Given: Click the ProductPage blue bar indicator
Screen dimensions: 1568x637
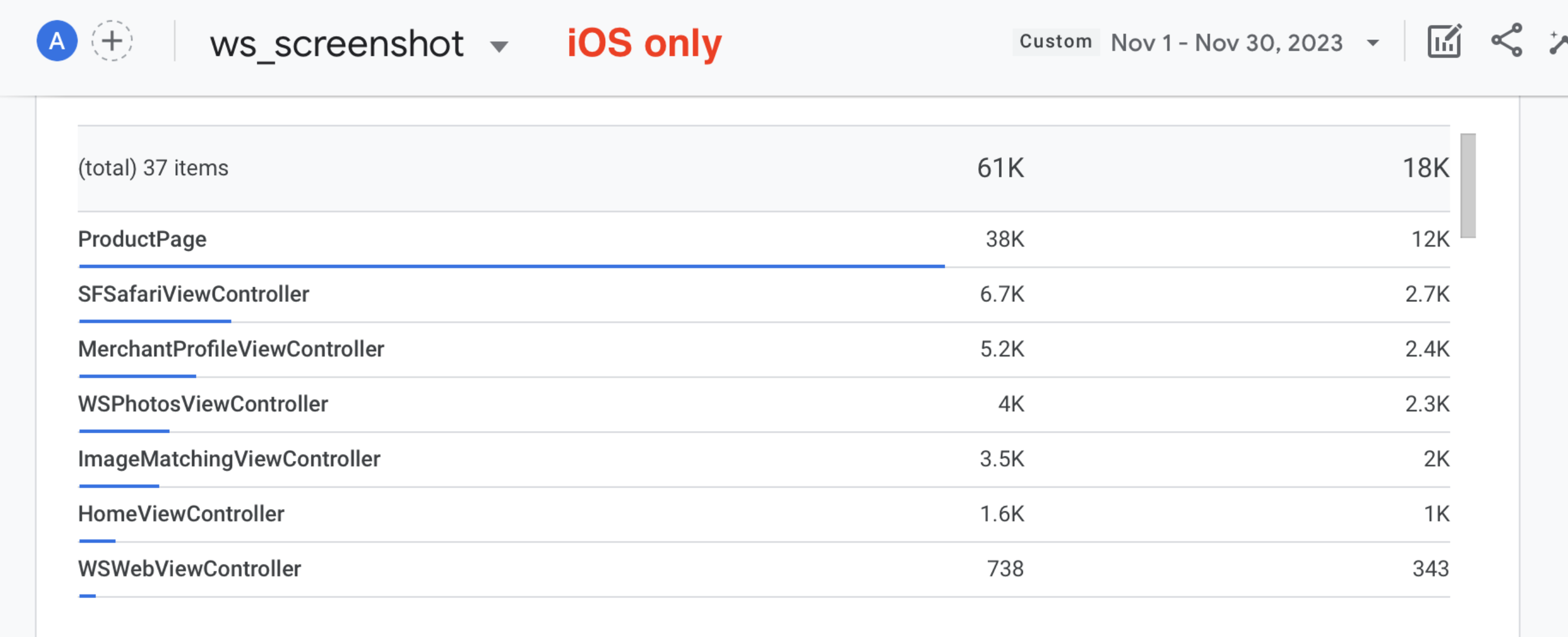Looking at the screenshot, I should pos(511,266).
